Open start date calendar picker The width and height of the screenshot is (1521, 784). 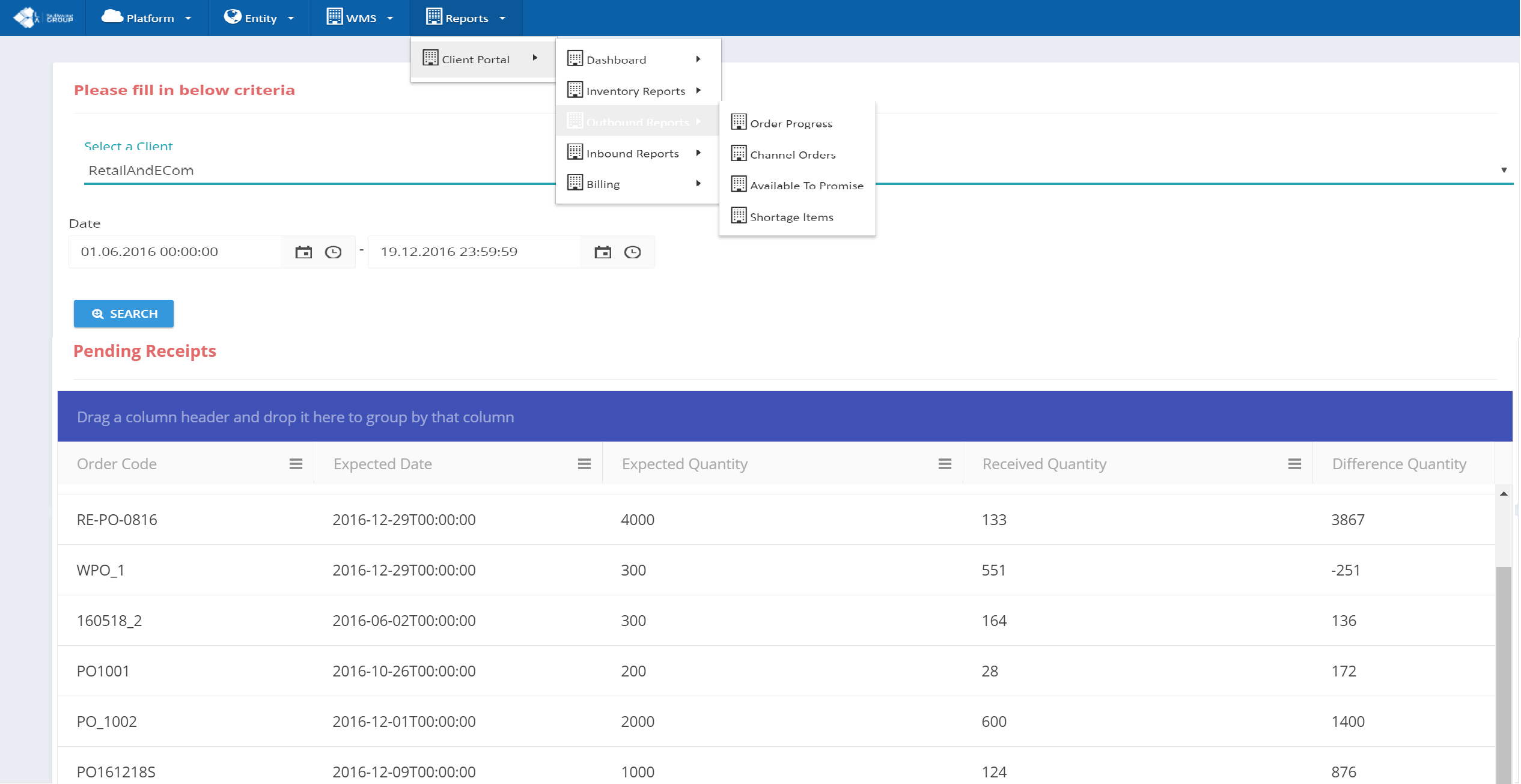pyautogui.click(x=303, y=252)
